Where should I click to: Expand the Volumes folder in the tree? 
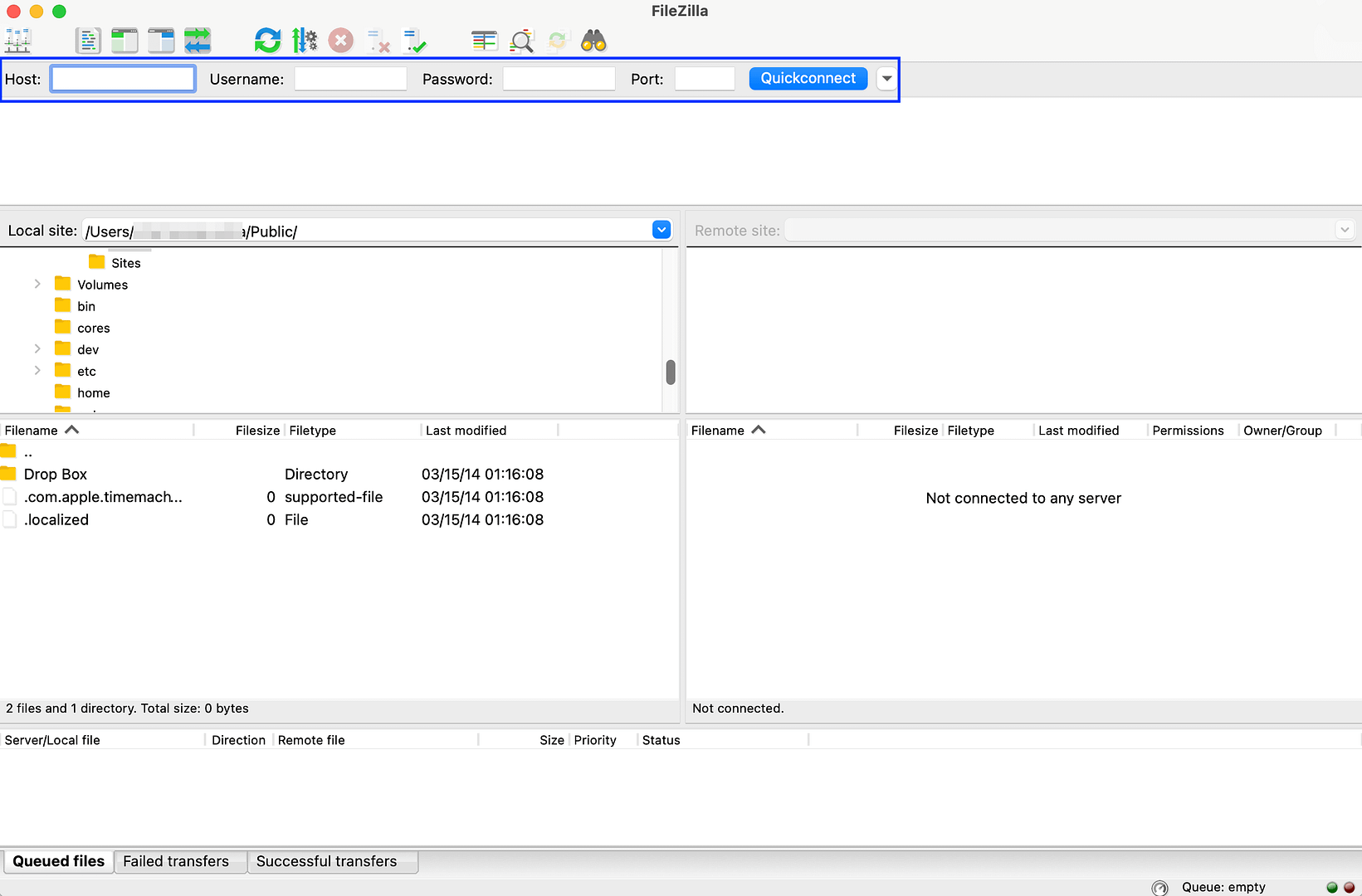coord(37,284)
